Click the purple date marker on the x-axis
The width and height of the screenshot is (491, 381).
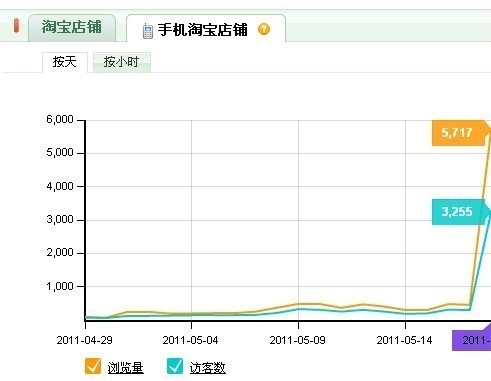tap(471, 340)
